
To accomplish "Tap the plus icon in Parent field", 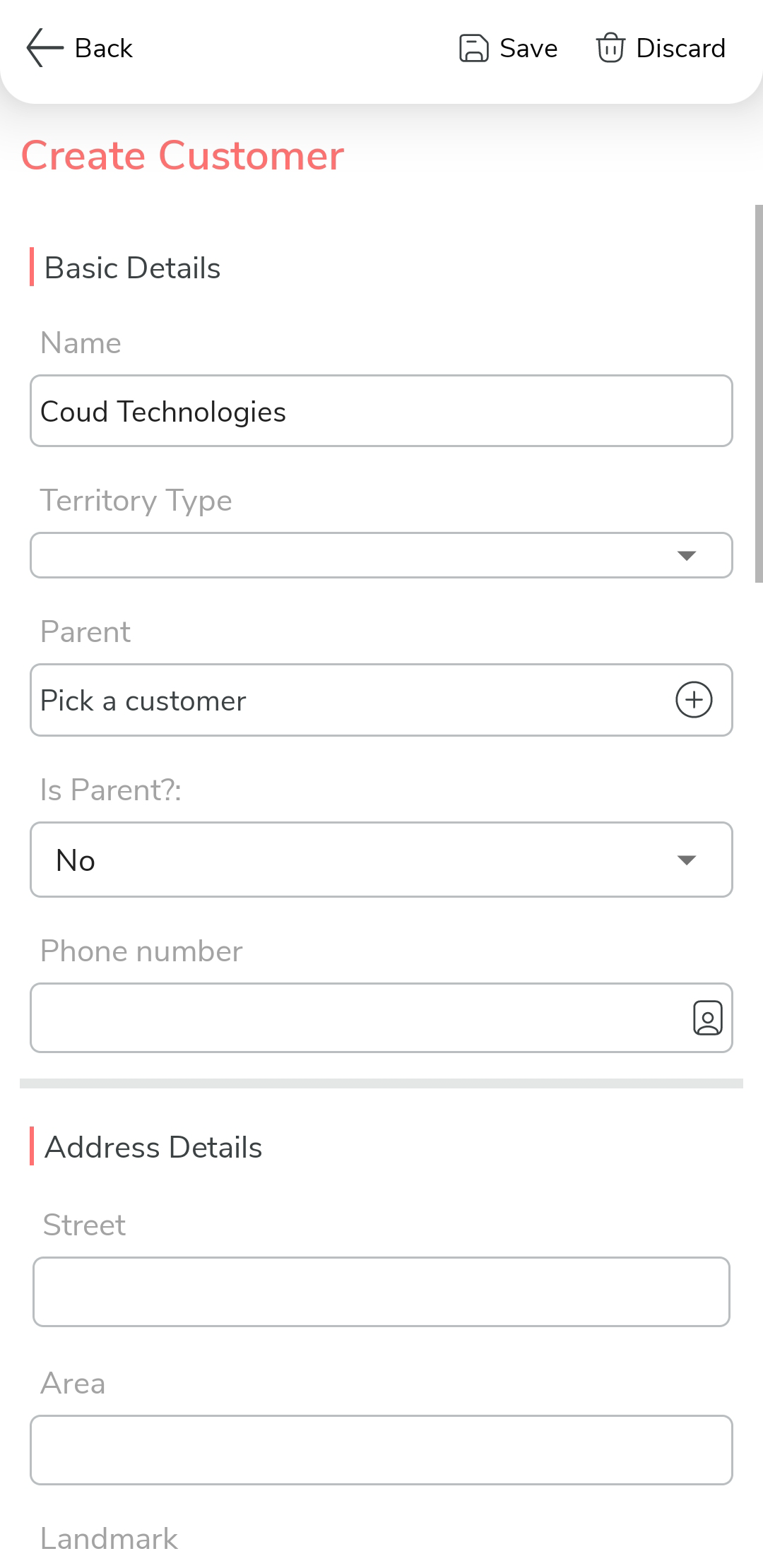I will pyautogui.click(x=694, y=700).
